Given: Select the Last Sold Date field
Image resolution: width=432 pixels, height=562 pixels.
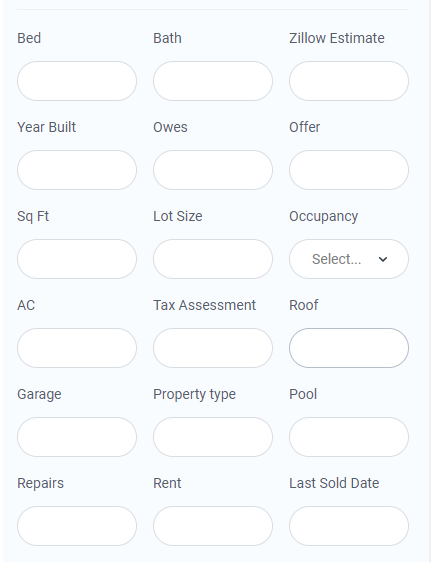Looking at the screenshot, I should pyautogui.click(x=349, y=526).
